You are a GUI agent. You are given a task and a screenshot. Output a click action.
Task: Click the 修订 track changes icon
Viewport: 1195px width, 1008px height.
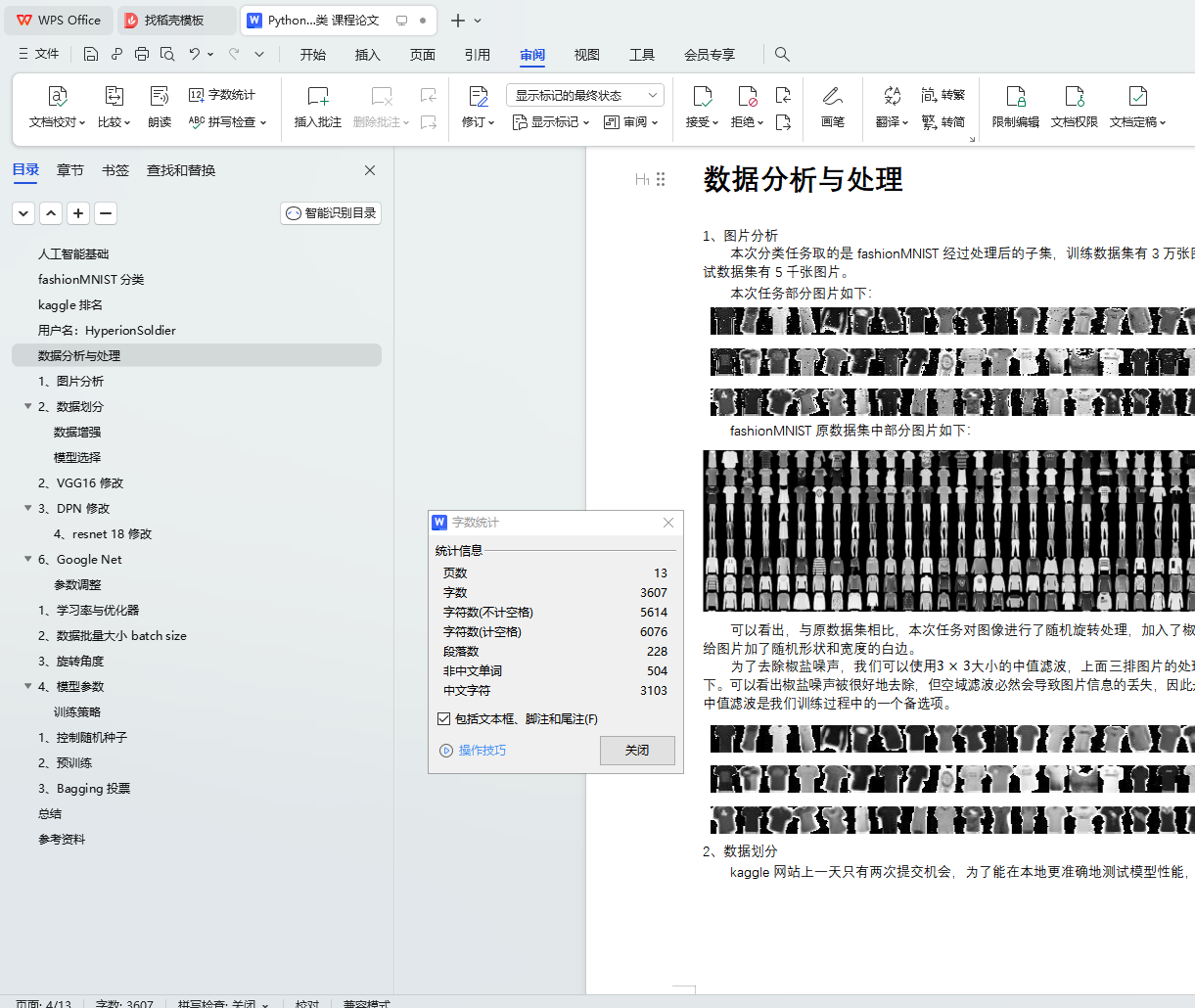478,96
